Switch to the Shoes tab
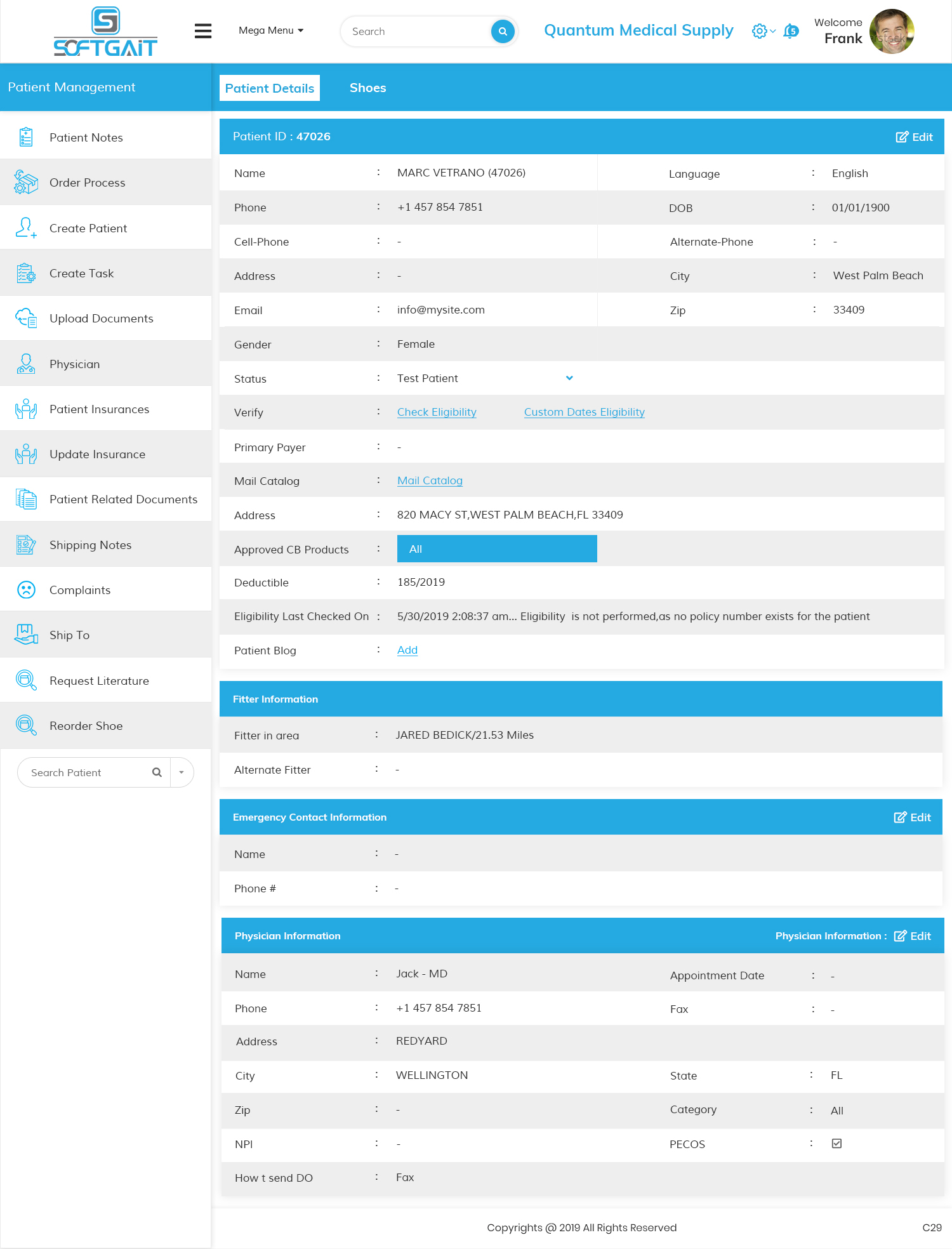The width and height of the screenshot is (952, 1249). coord(367,88)
